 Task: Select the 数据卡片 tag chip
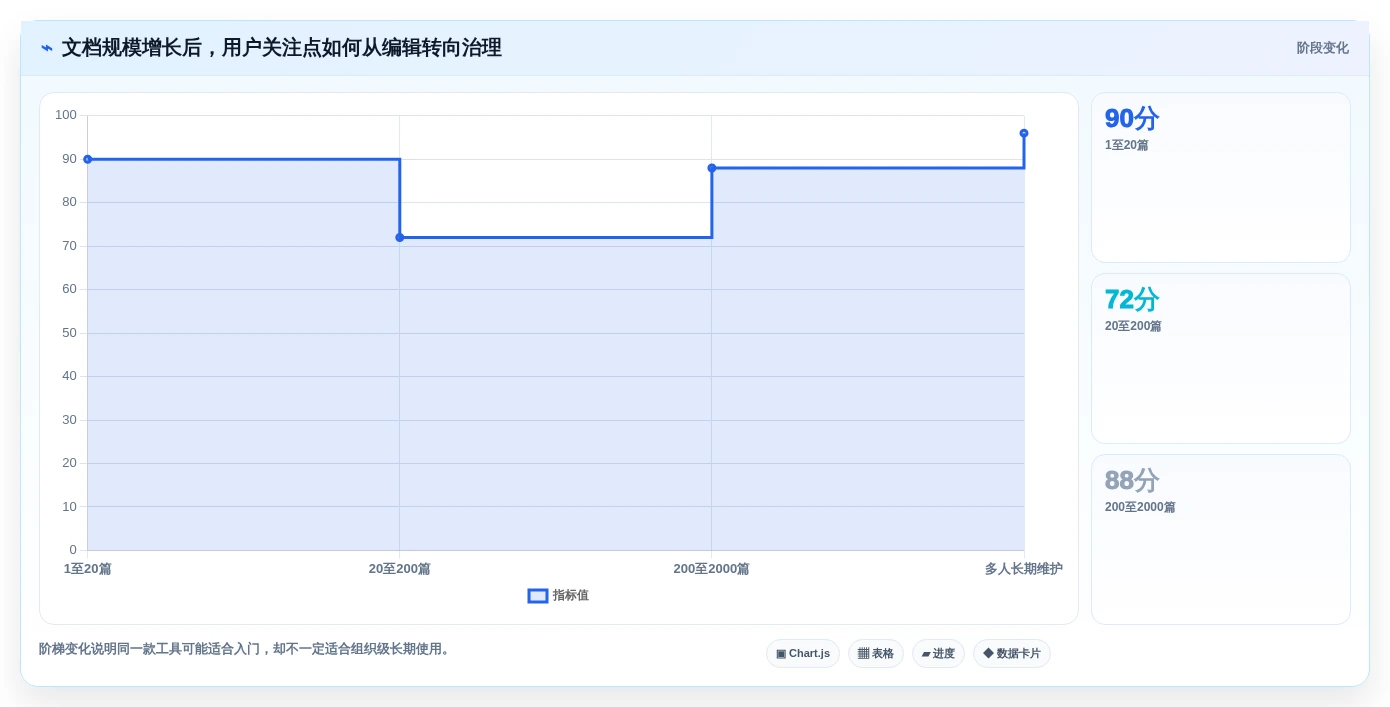pos(1012,654)
